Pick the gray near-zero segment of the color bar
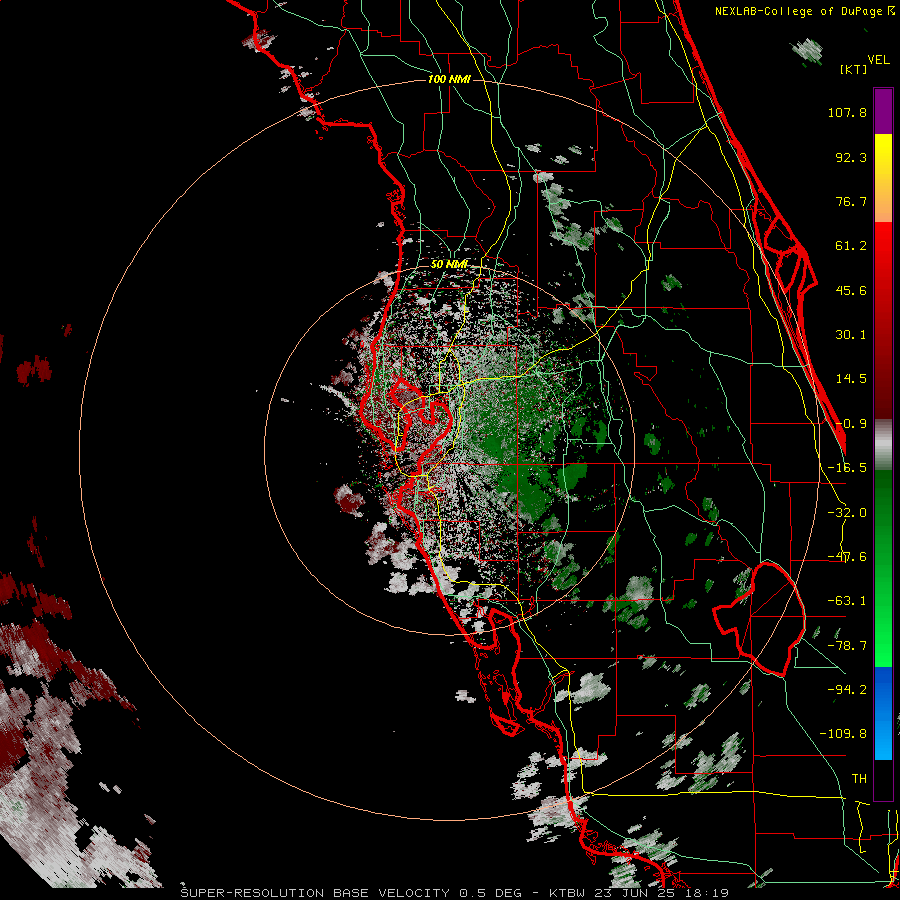The image size is (900, 900). tap(883, 445)
